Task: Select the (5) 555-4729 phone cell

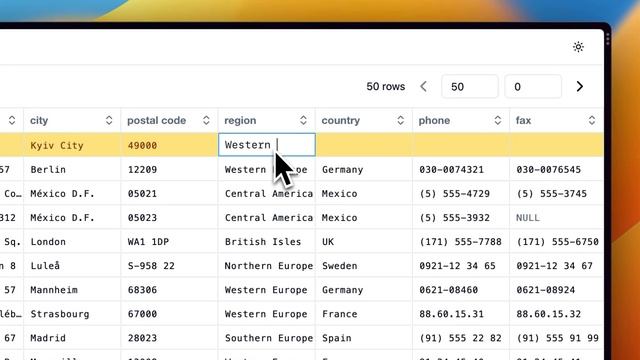Action: pos(461,193)
